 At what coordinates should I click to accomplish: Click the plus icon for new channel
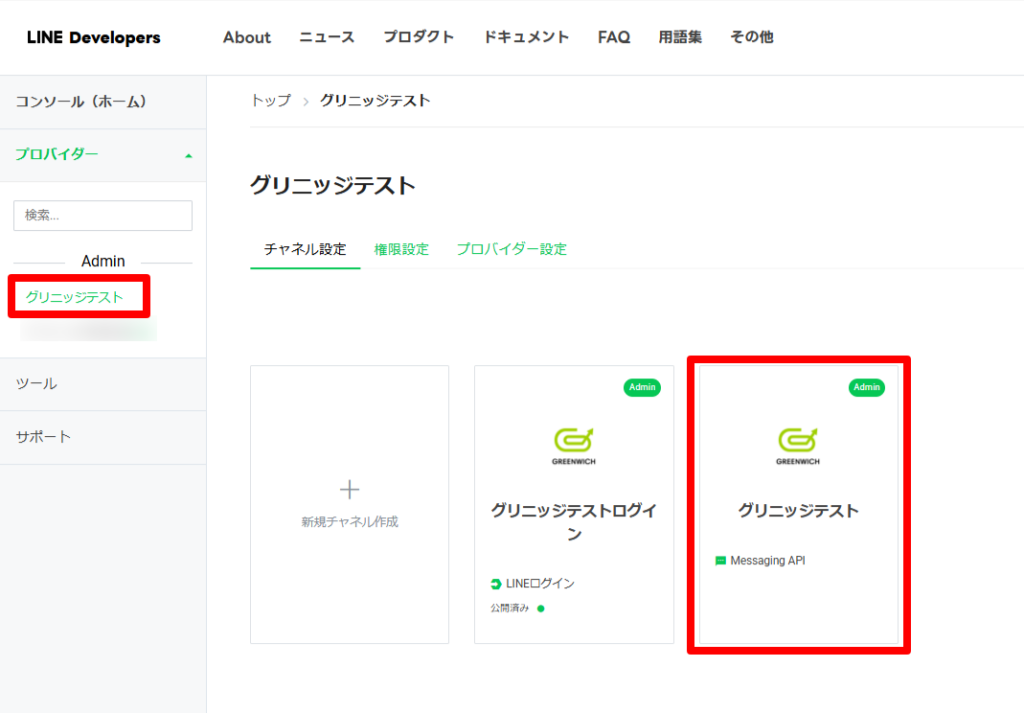(349, 490)
